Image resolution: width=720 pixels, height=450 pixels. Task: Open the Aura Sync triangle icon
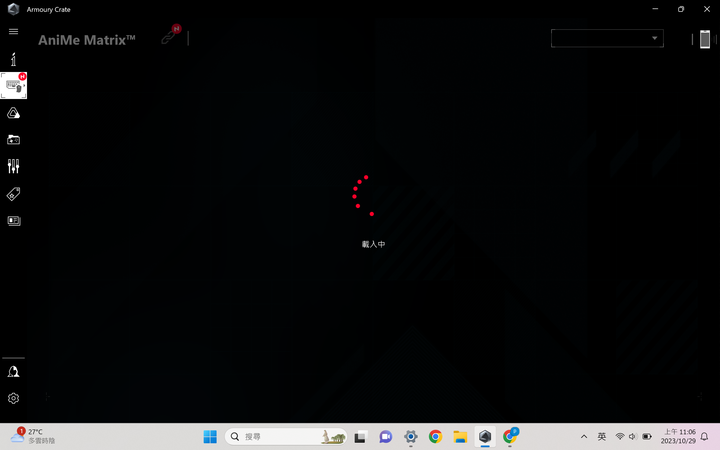pyautogui.click(x=13, y=113)
